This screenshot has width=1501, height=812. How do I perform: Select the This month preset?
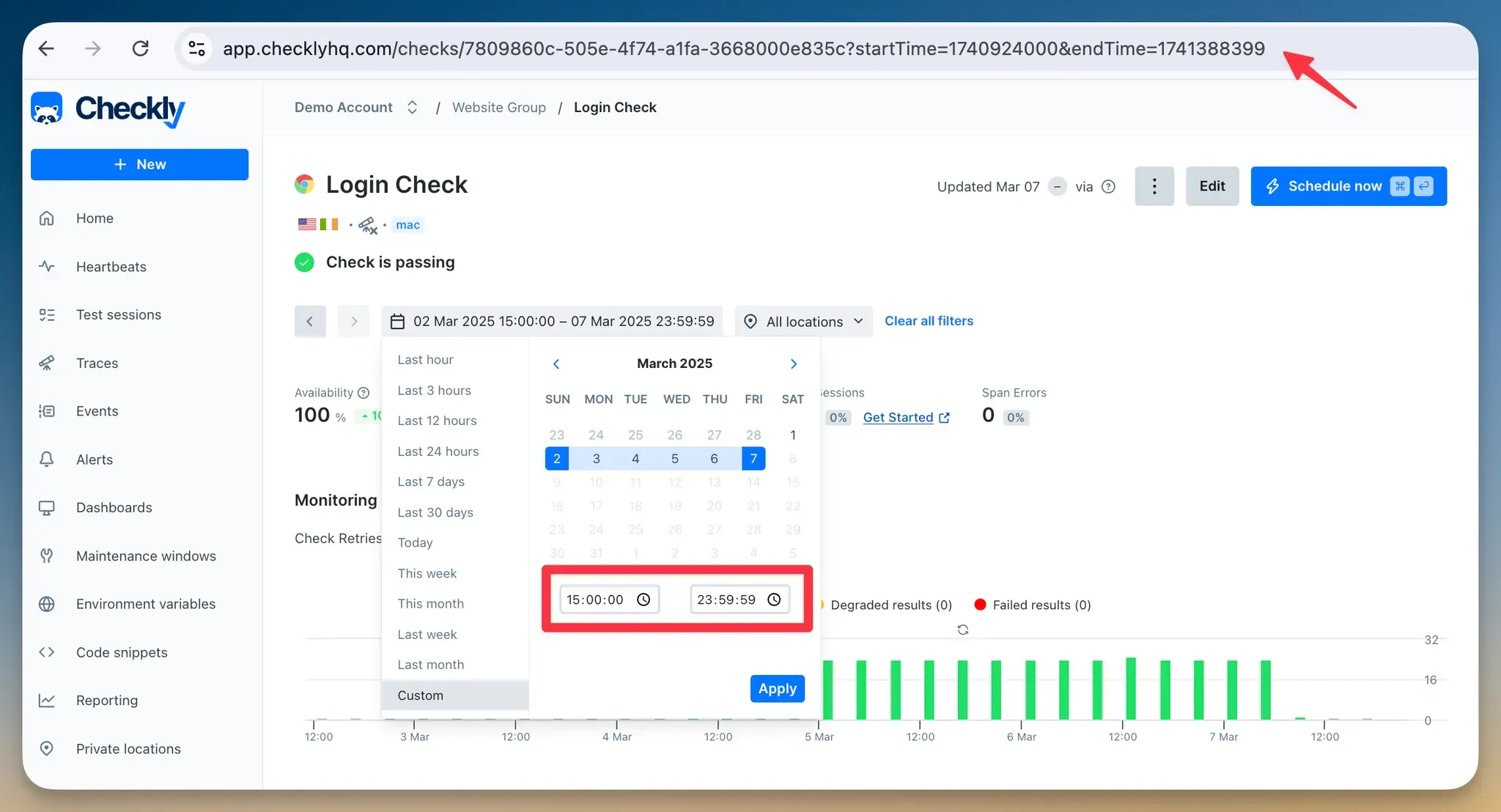[455, 604]
